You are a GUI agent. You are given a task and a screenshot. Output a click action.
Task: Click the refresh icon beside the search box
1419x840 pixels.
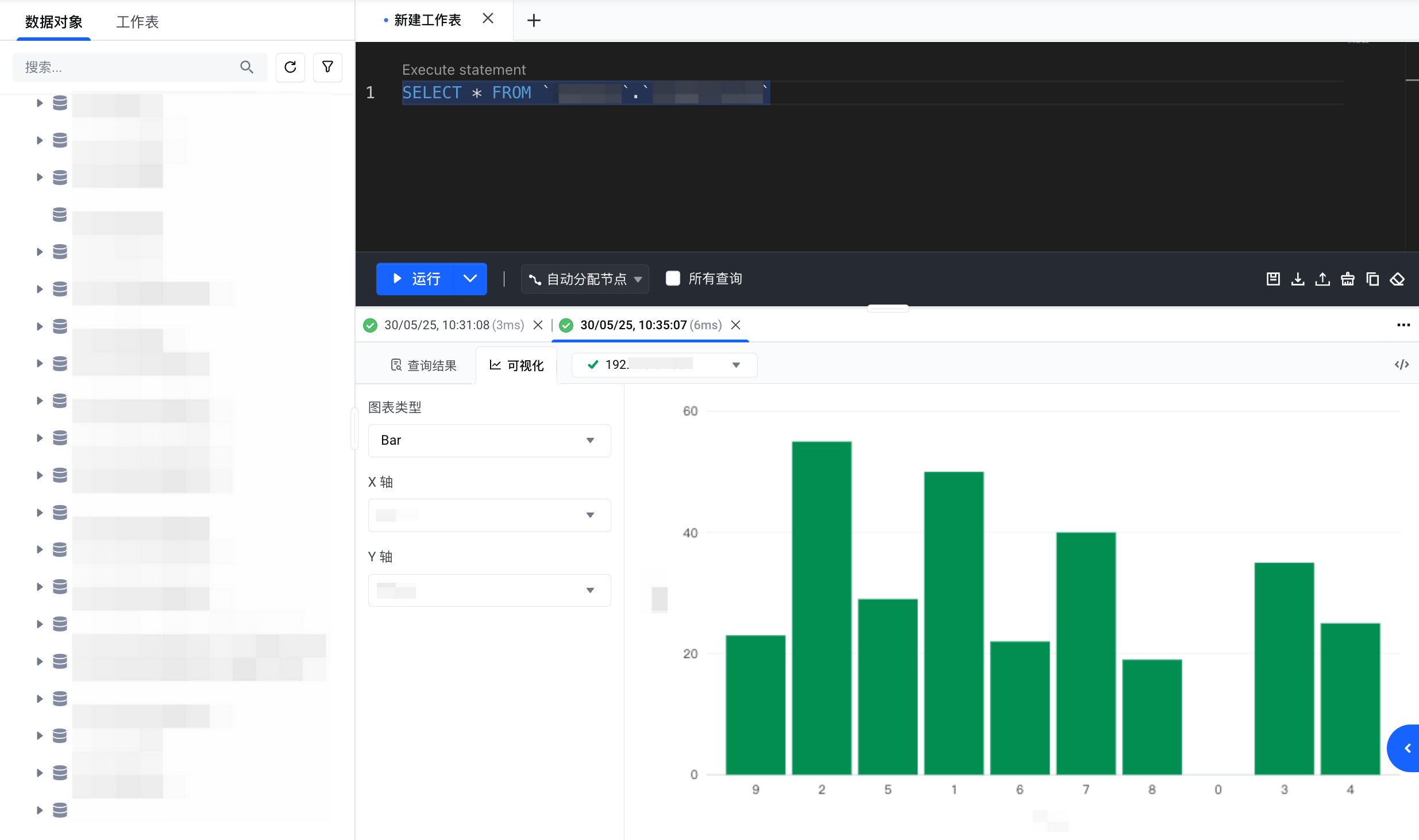tap(290, 67)
